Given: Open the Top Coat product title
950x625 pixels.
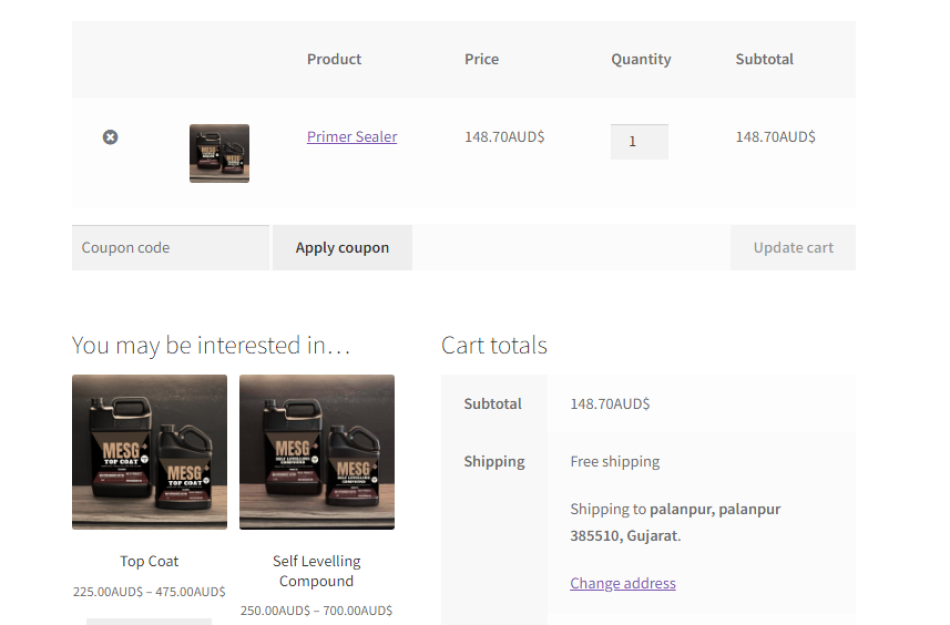Looking at the screenshot, I should tap(149, 561).
